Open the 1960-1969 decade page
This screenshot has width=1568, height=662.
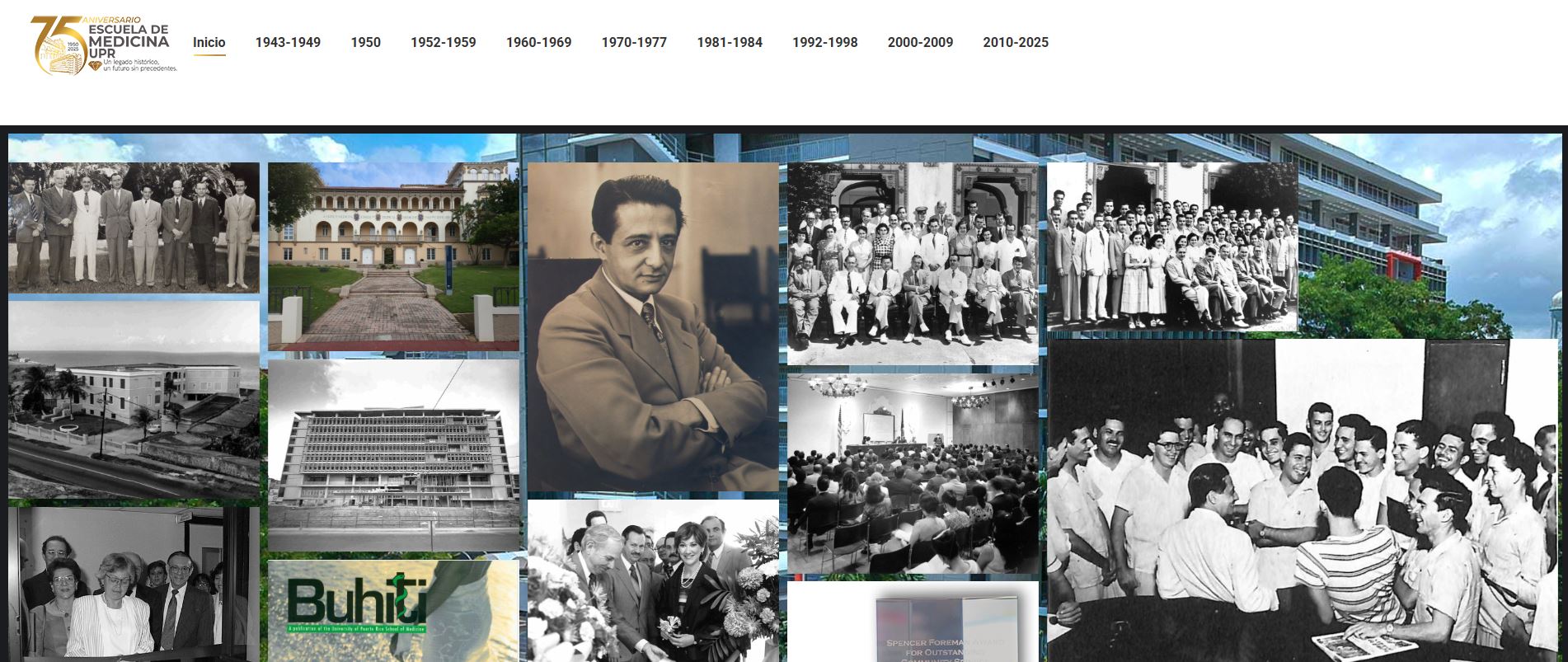[x=538, y=43]
